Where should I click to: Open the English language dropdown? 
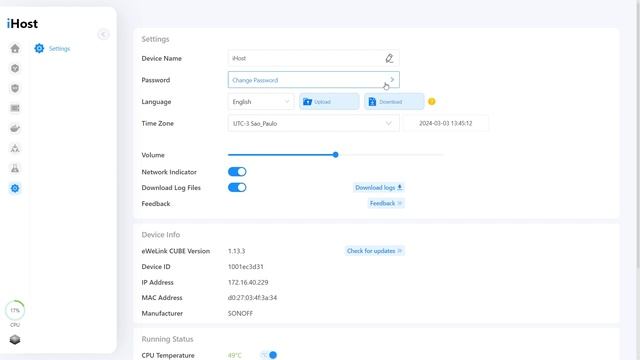point(261,102)
